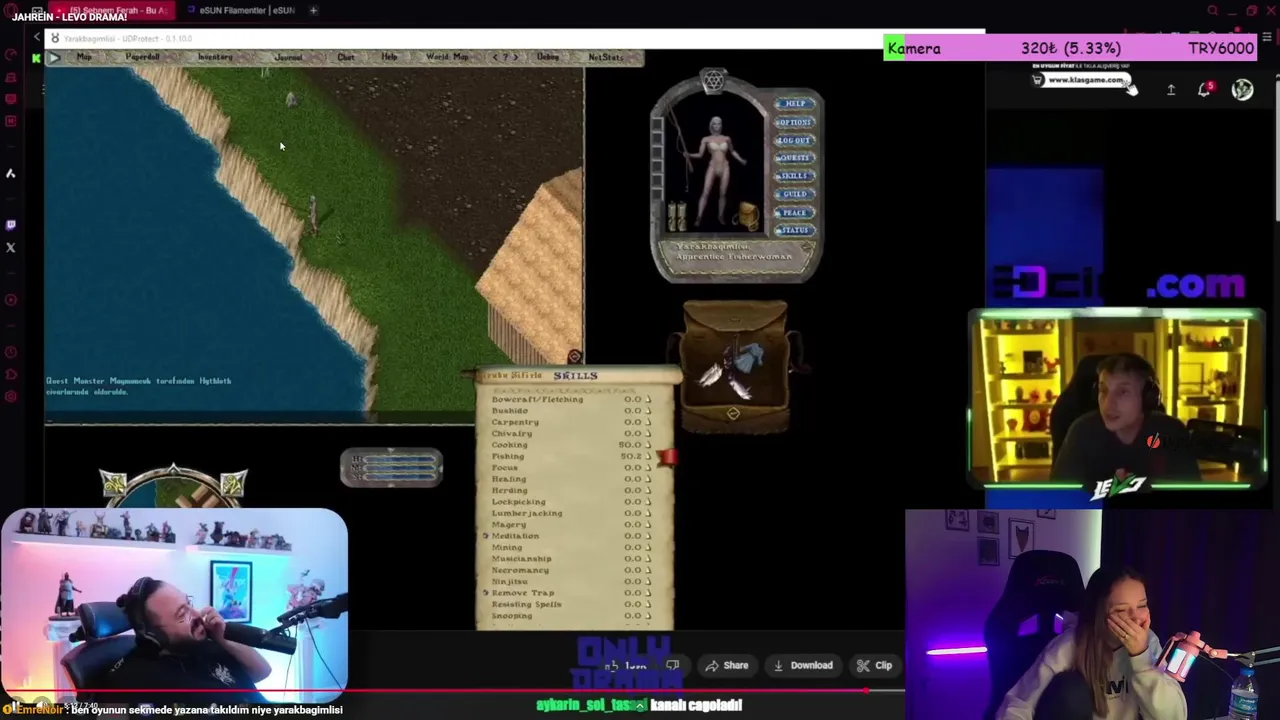Image resolution: width=1280 pixels, height=720 pixels.
Task: Click the Help item in the game toolbar
Action: [x=389, y=57]
